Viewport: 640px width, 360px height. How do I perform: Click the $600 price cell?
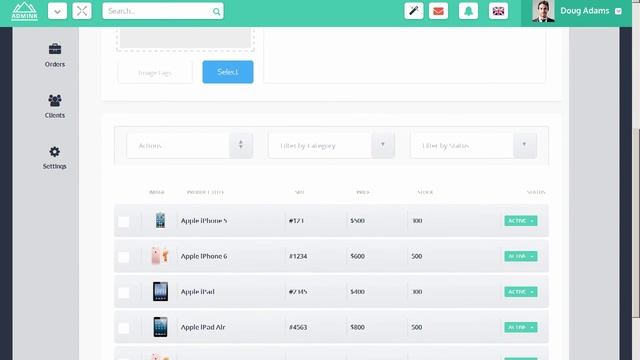point(358,256)
